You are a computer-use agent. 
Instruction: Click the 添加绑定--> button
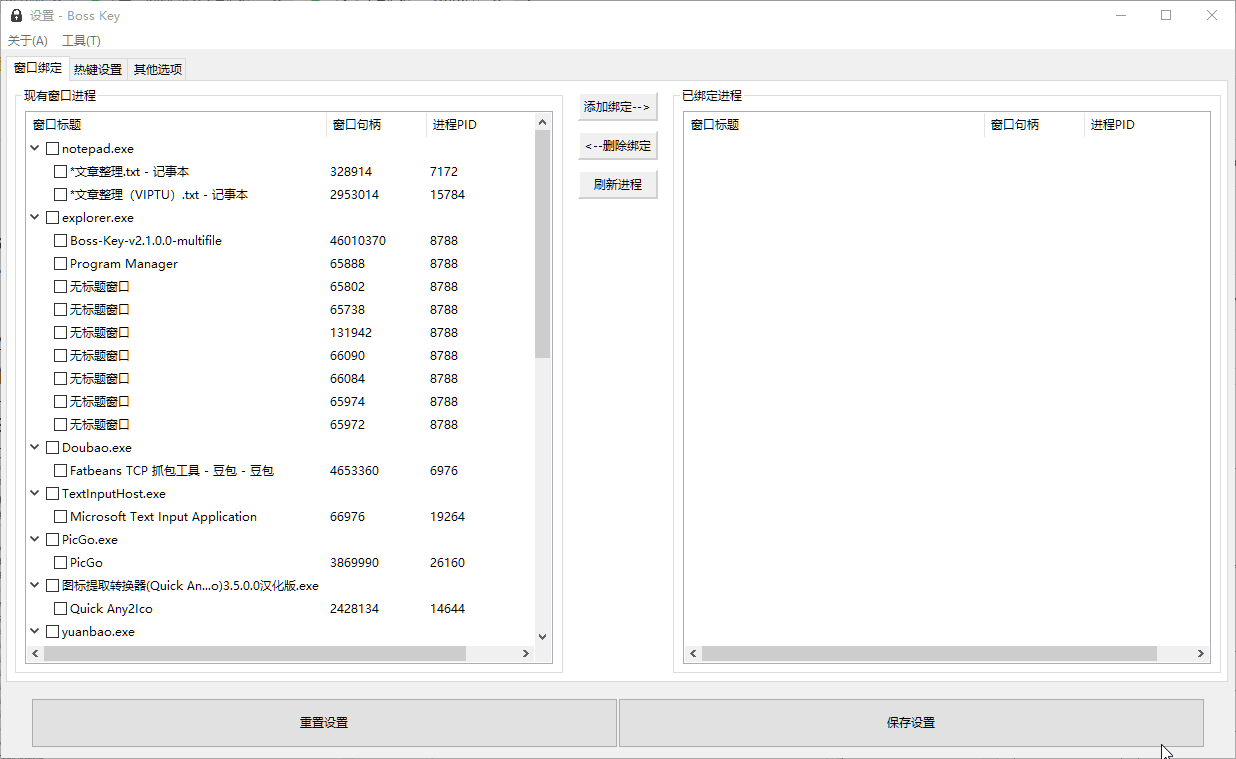coord(617,107)
